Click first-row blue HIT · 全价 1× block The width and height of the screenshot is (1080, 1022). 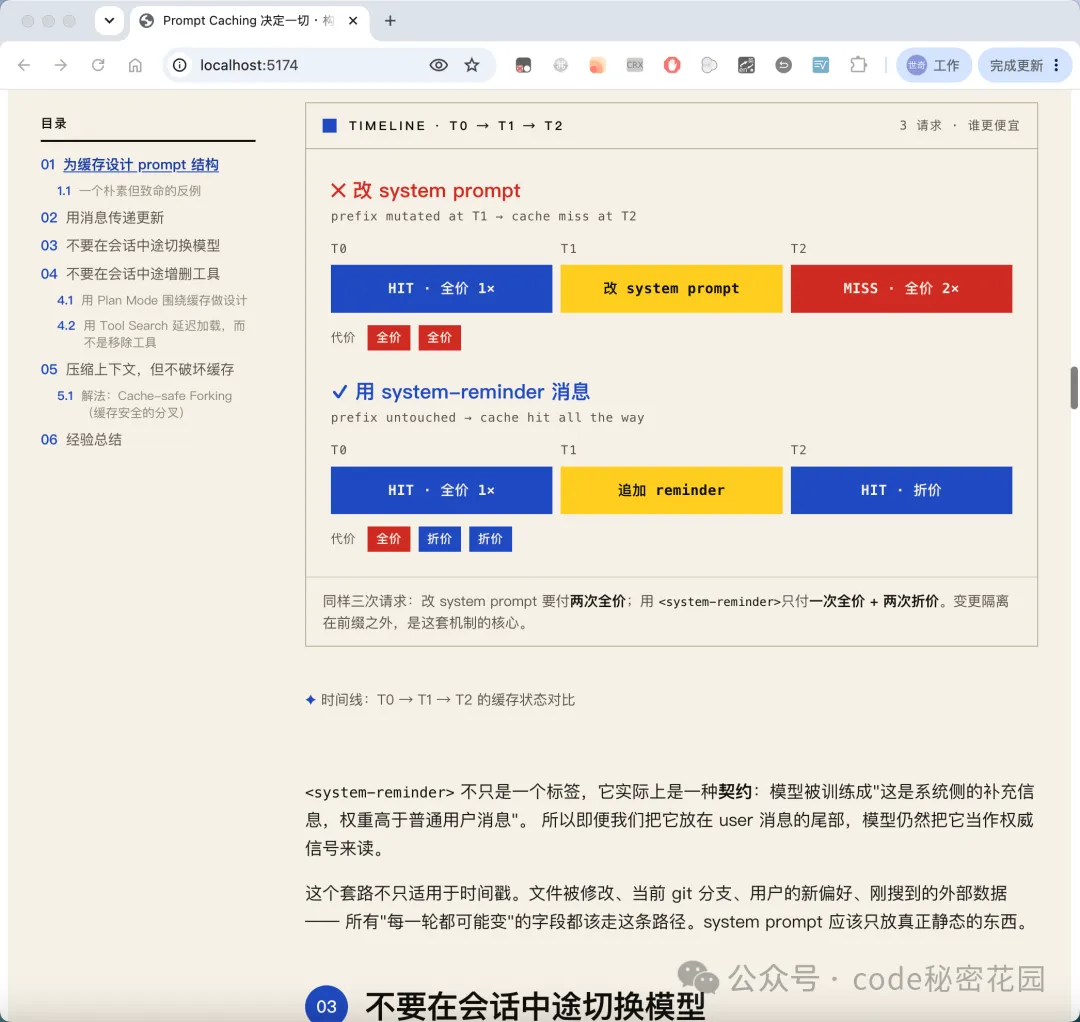pyautogui.click(x=442, y=289)
